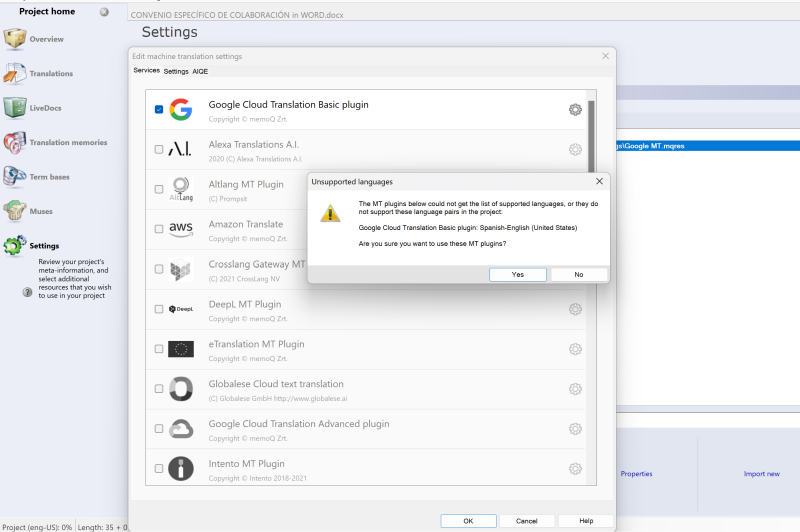The width and height of the screenshot is (800, 532).
Task: Click the Import new link
Action: point(762,474)
